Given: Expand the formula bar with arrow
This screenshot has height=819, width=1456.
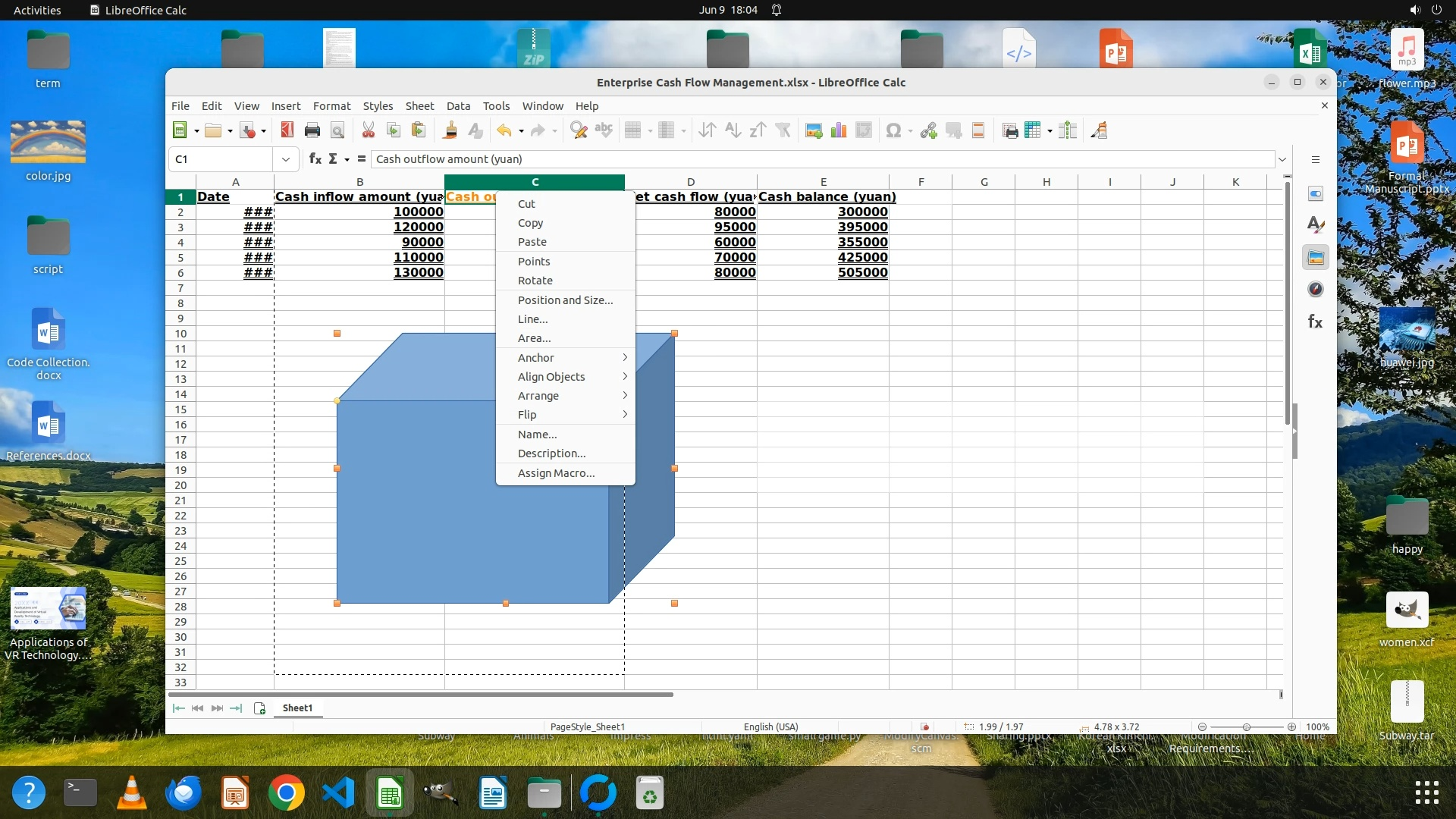Looking at the screenshot, I should (x=1282, y=159).
